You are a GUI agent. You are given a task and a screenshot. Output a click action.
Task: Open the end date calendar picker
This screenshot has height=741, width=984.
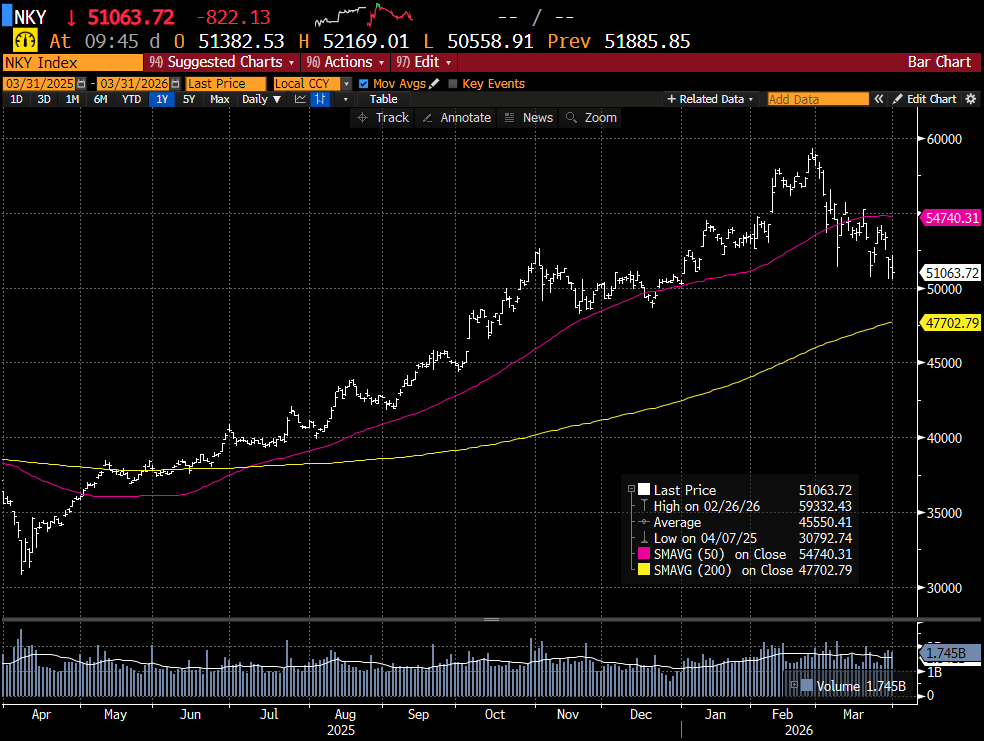pos(174,84)
